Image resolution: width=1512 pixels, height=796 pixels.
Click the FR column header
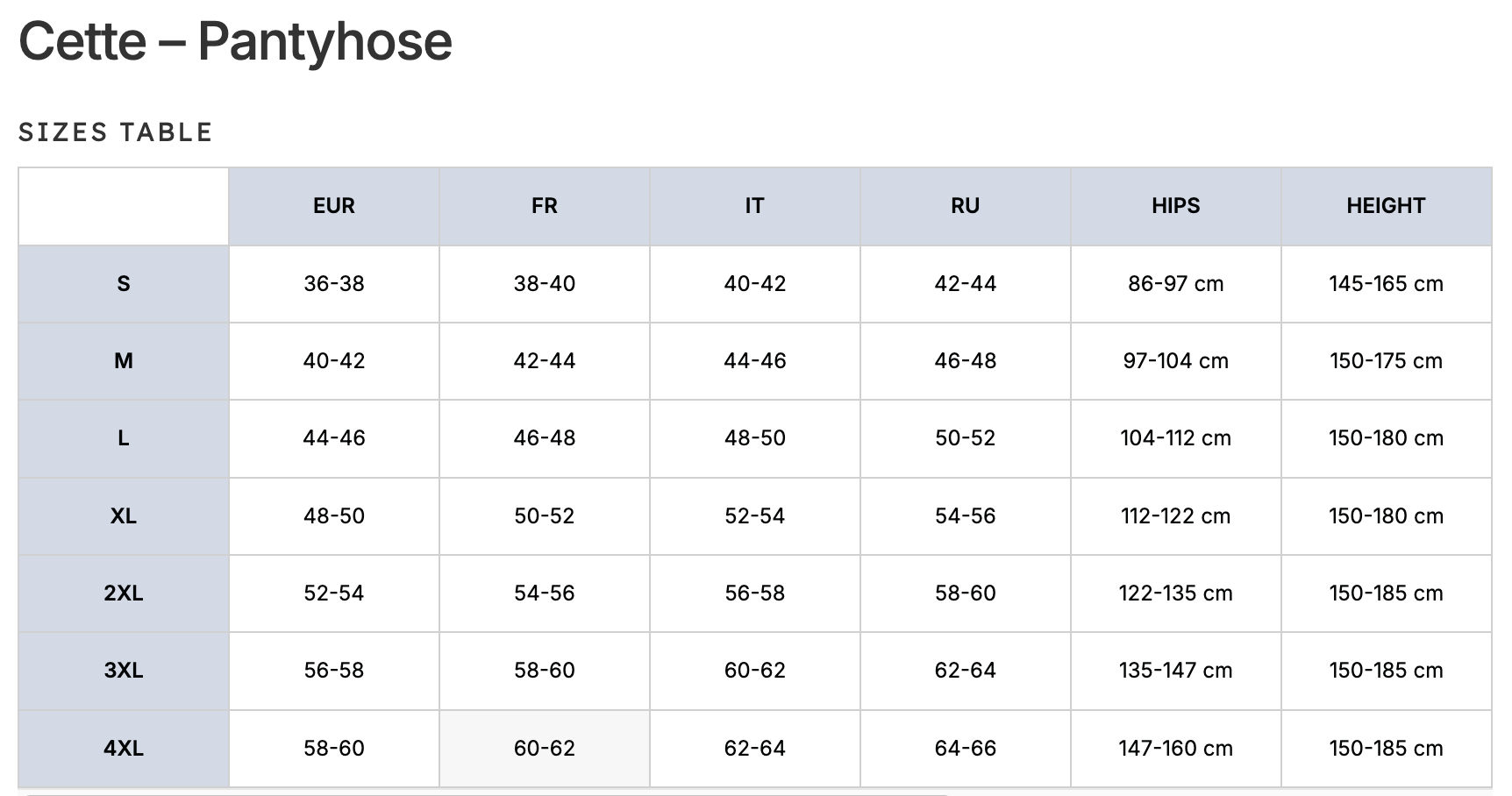[x=544, y=206]
